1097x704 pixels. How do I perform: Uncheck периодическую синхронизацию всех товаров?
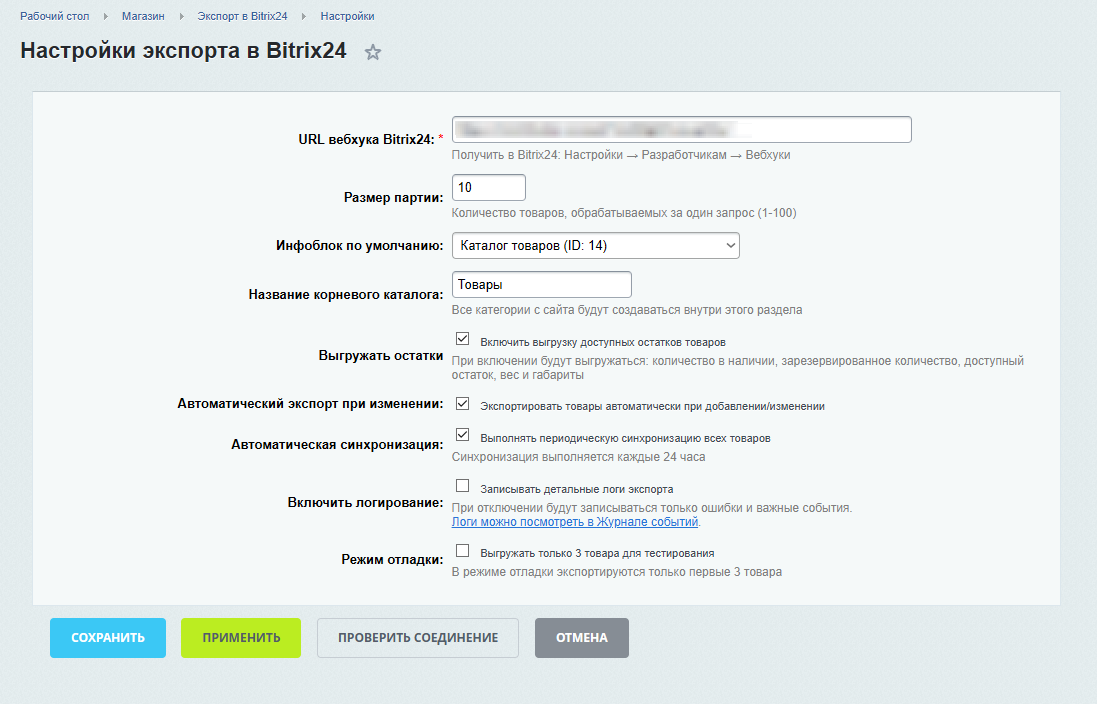462,435
